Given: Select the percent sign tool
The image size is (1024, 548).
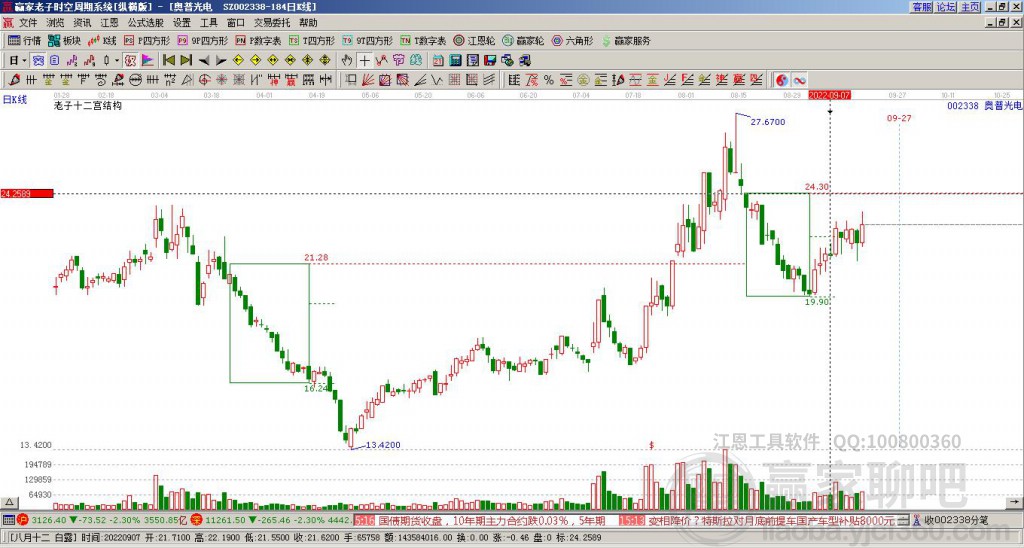Looking at the screenshot, I should click(x=549, y=80).
